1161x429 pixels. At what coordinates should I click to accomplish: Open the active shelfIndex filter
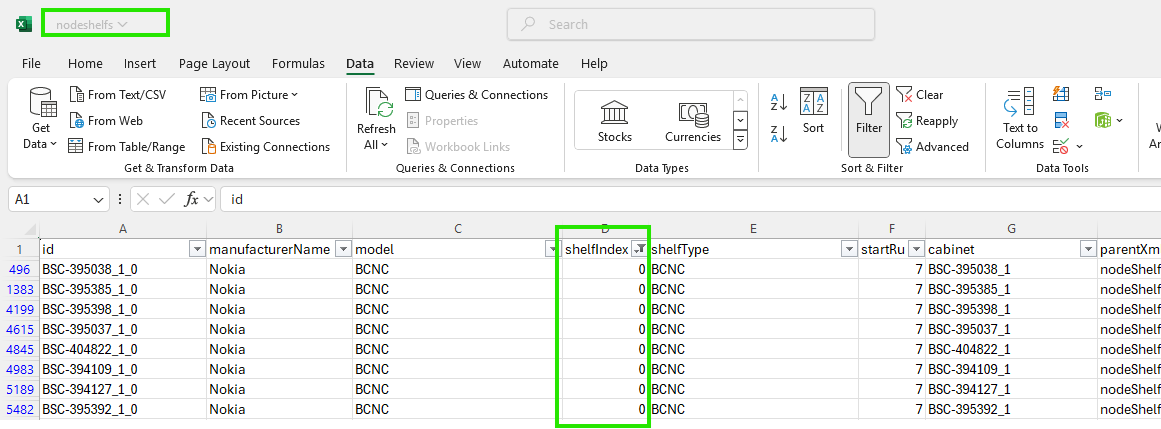(639, 249)
